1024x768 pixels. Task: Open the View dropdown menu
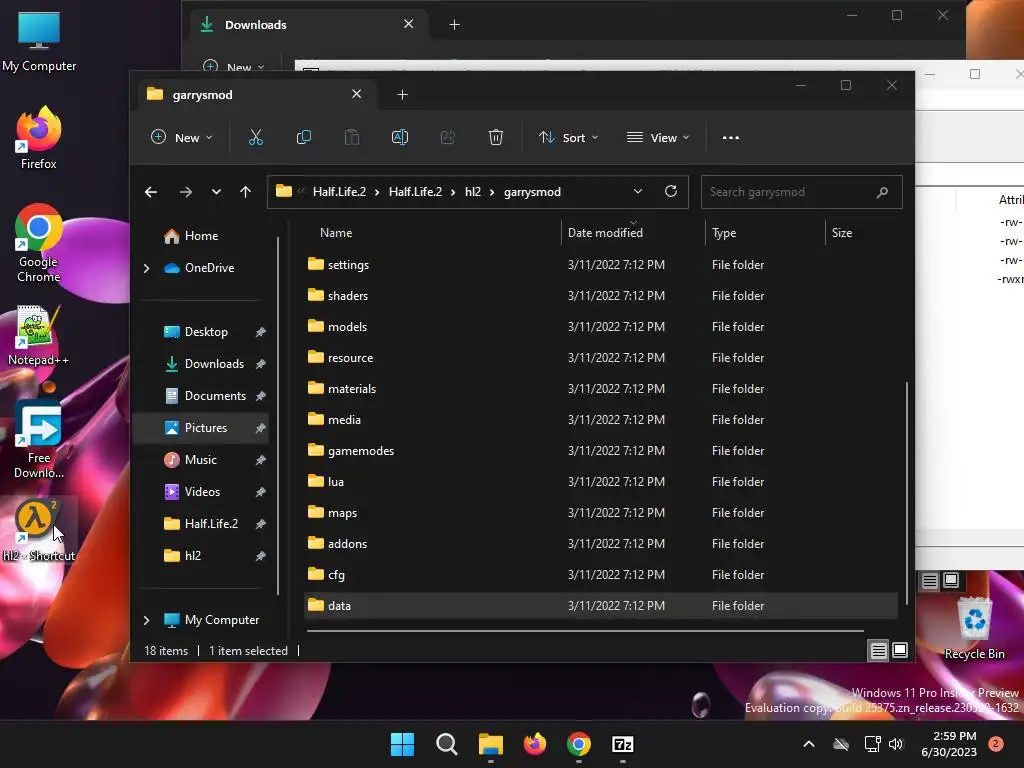click(x=658, y=138)
